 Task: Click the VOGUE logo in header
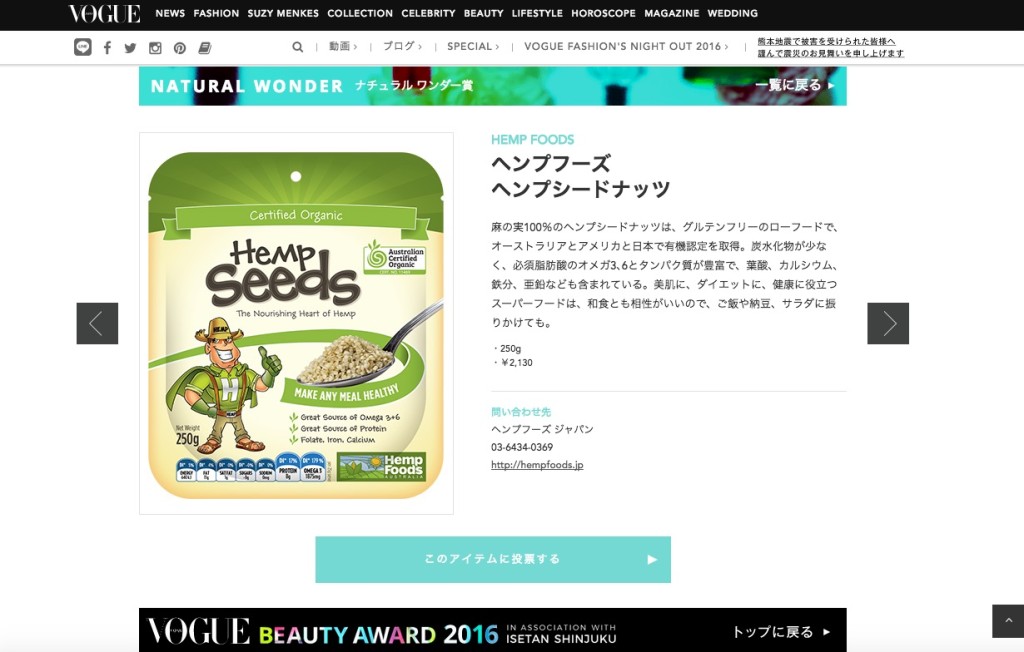pyautogui.click(x=104, y=13)
